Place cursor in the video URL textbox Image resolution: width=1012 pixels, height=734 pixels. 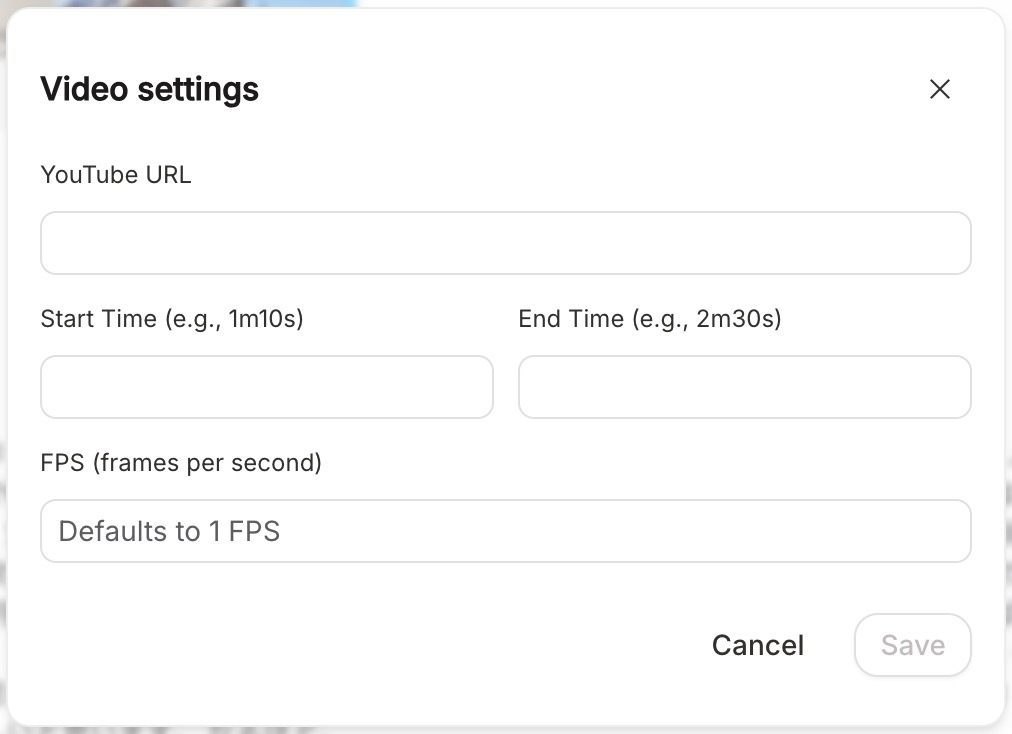coord(505,243)
